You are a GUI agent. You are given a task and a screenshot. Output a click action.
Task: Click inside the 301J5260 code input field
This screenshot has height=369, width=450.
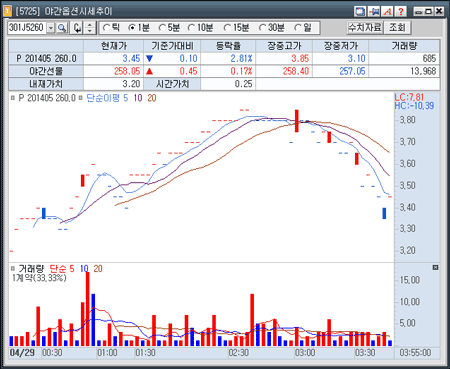click(27, 28)
